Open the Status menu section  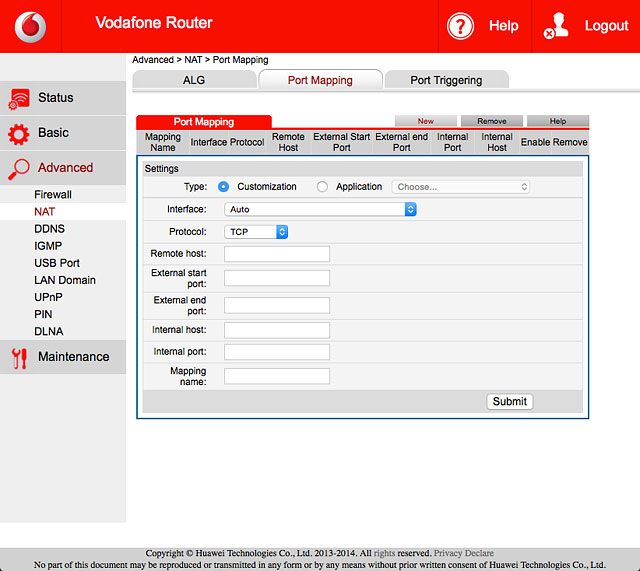63,98
